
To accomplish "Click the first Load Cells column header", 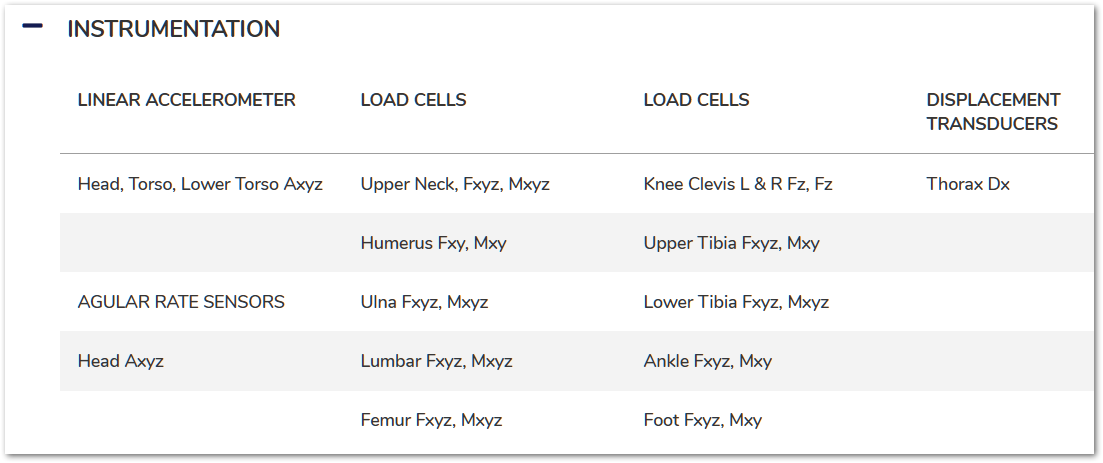I will tap(413, 100).
